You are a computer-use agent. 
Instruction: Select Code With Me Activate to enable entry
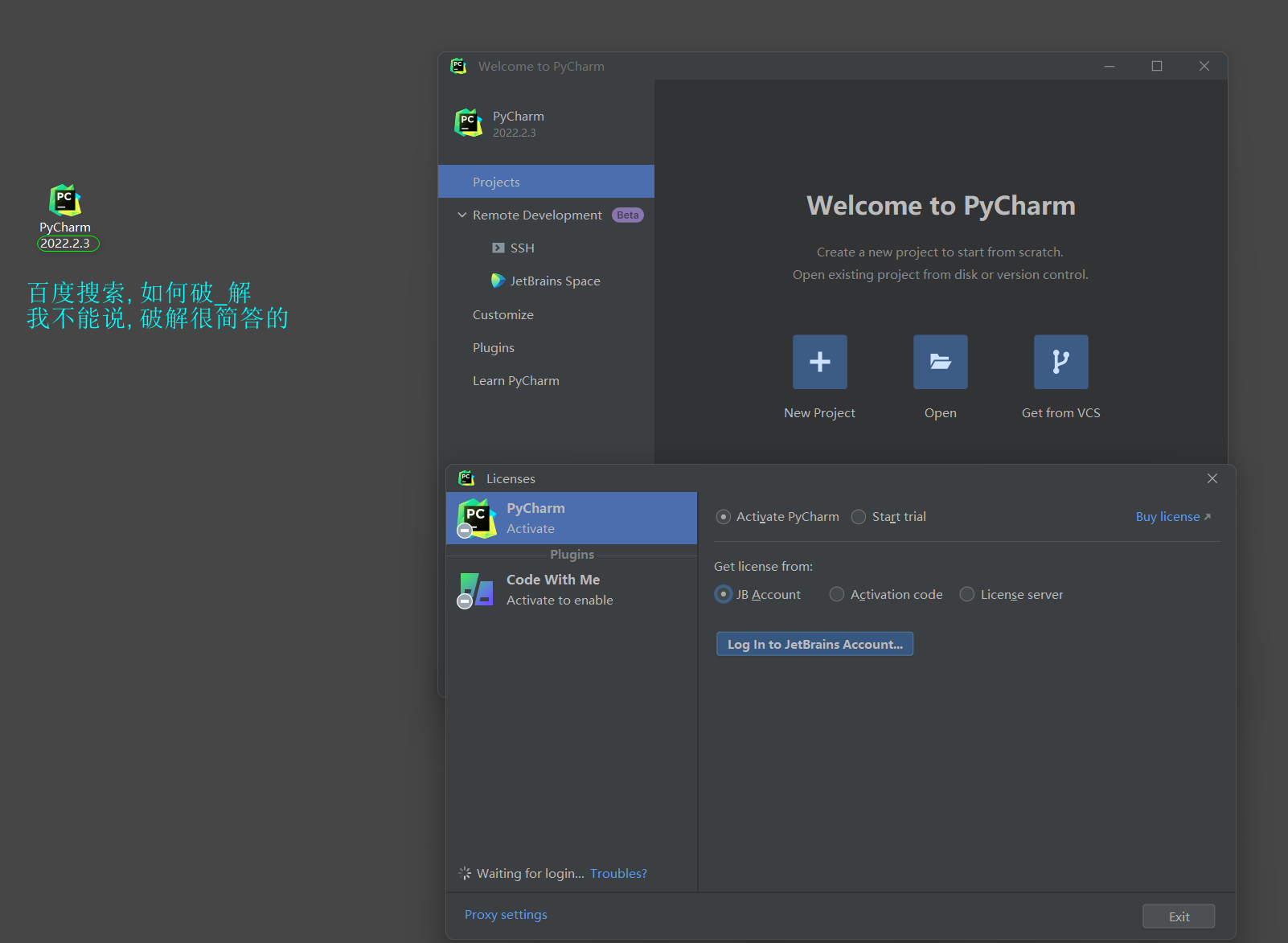click(x=572, y=590)
